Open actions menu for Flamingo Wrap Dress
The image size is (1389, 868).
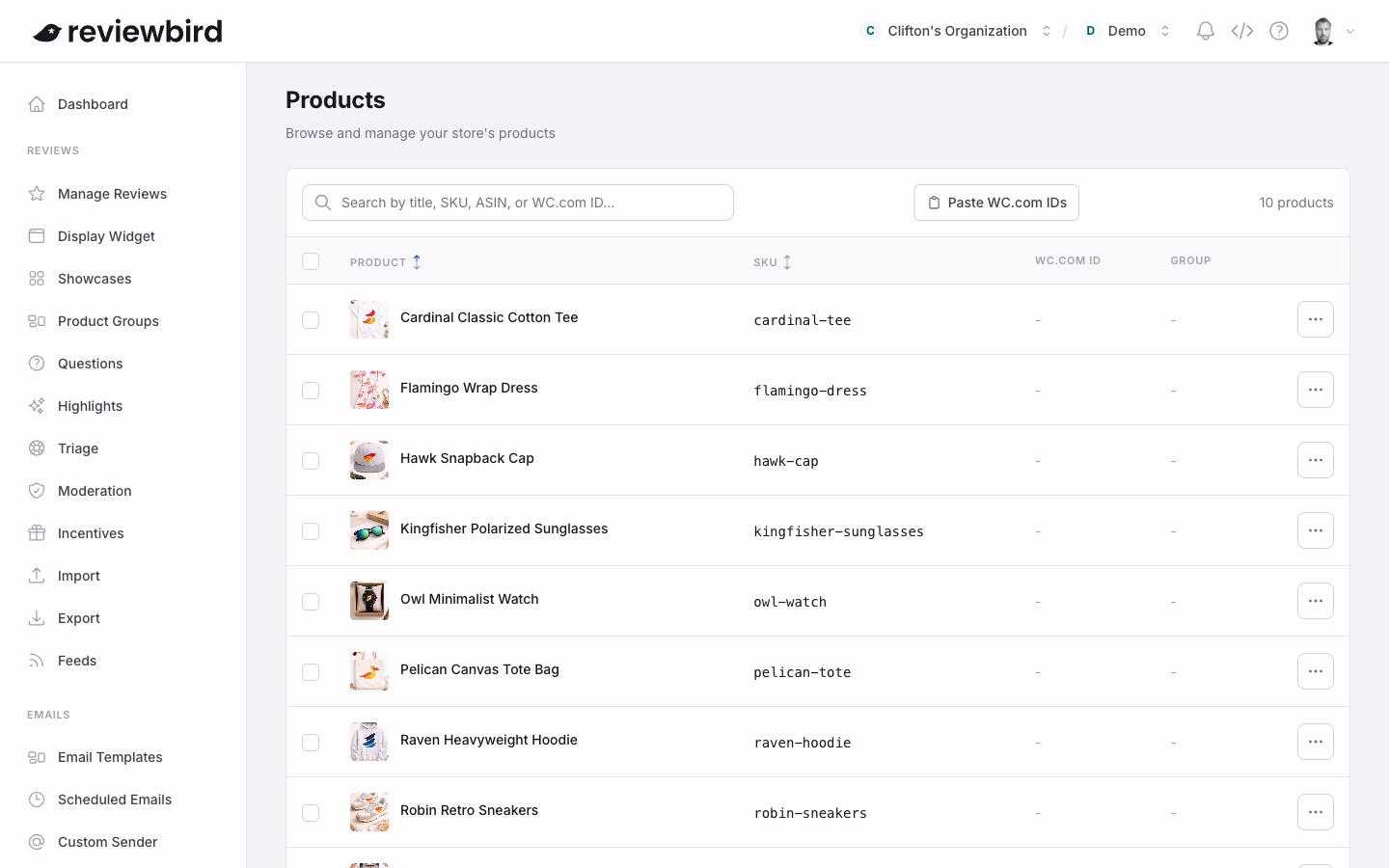coord(1316,390)
